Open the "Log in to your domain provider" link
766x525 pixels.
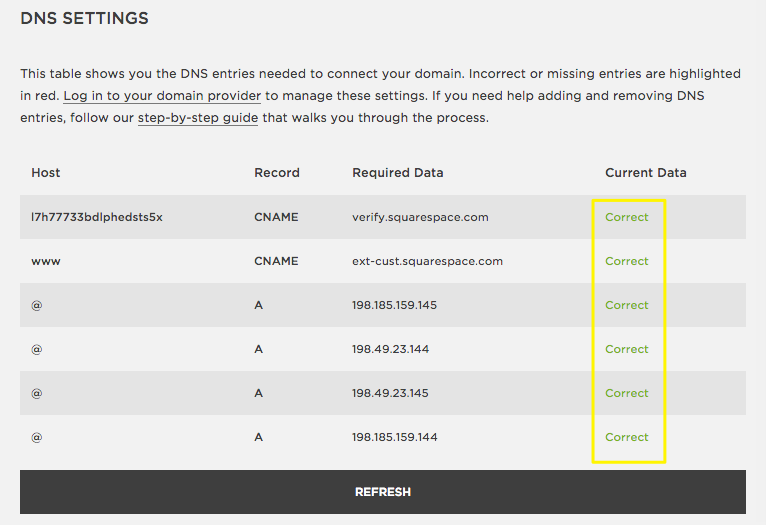click(162, 96)
